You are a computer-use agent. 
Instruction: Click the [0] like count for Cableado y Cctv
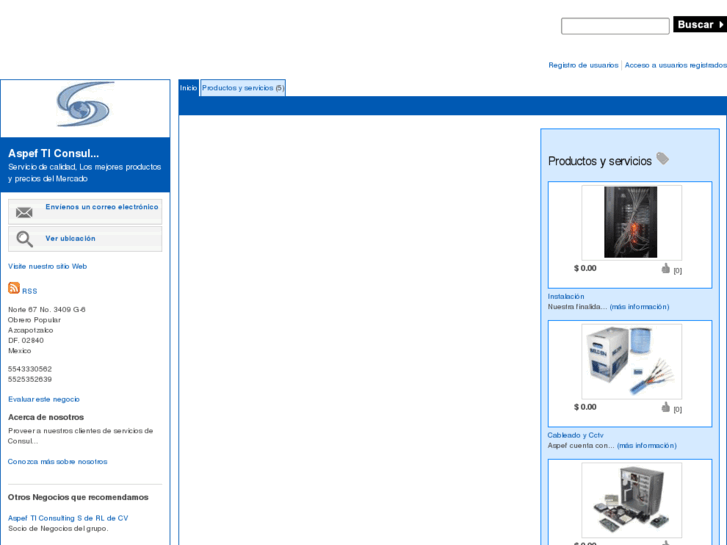pyautogui.click(x=677, y=410)
